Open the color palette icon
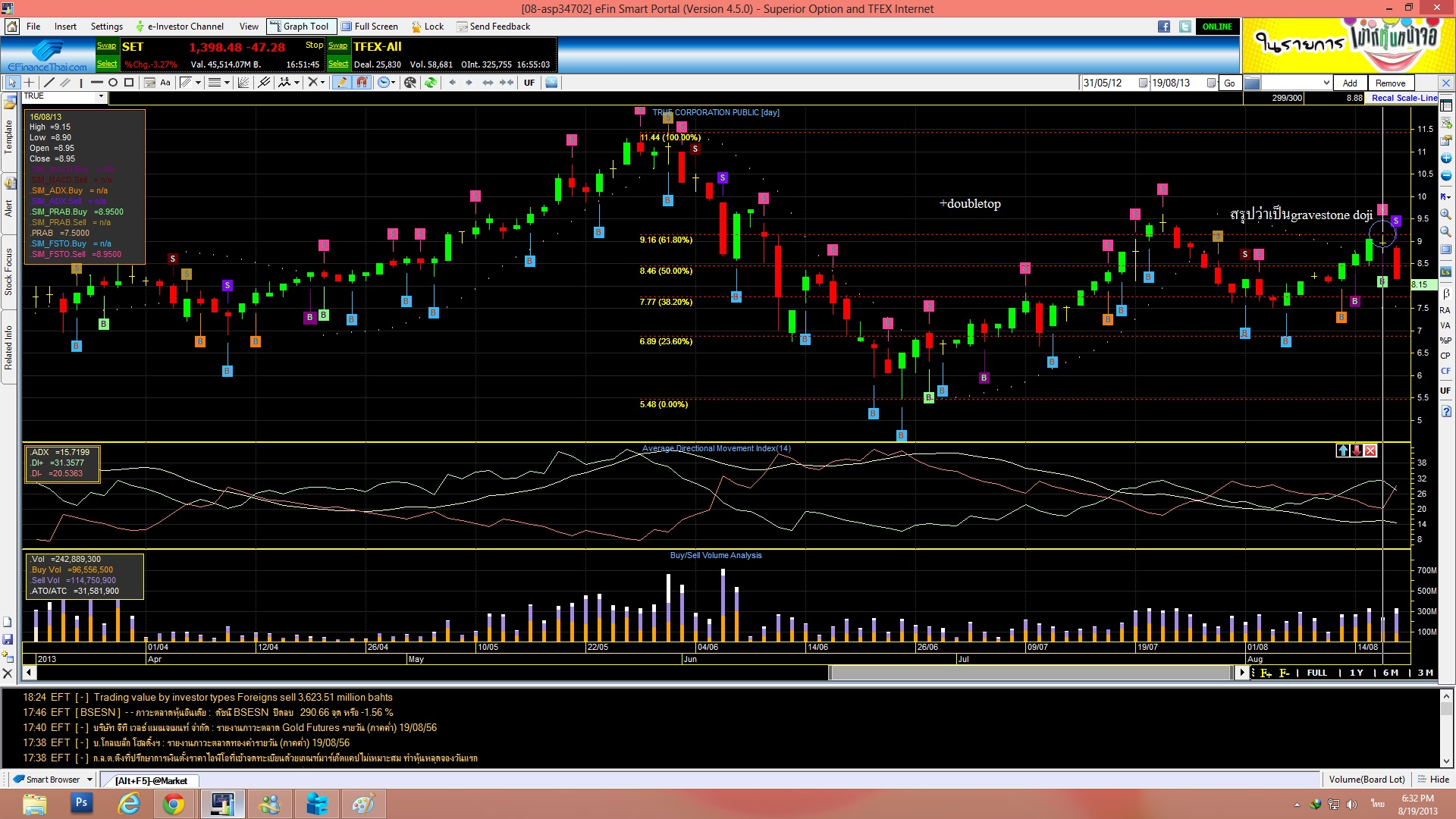Viewport: 1456px width, 819px height. click(410, 83)
